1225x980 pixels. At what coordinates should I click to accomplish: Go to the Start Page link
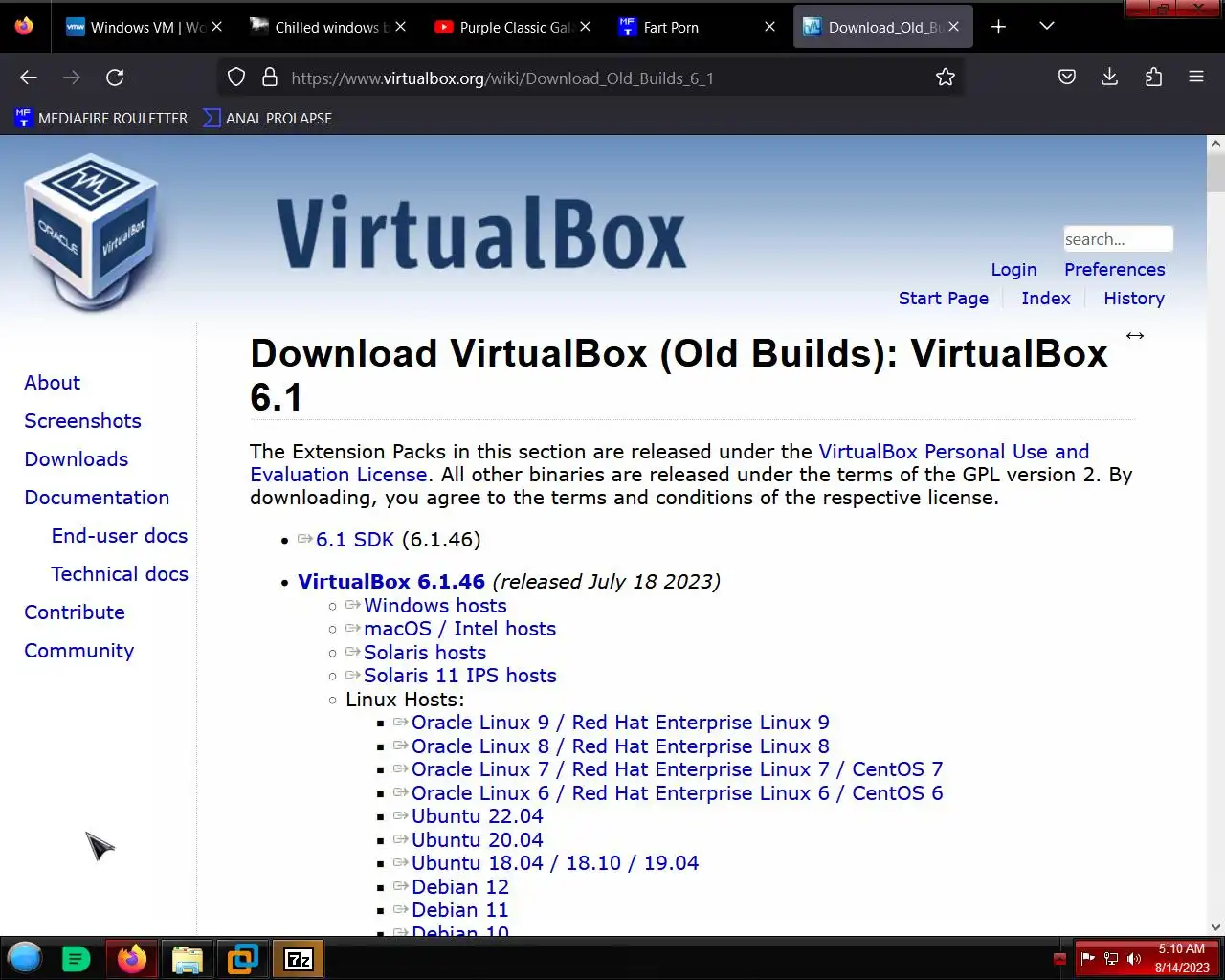(943, 299)
